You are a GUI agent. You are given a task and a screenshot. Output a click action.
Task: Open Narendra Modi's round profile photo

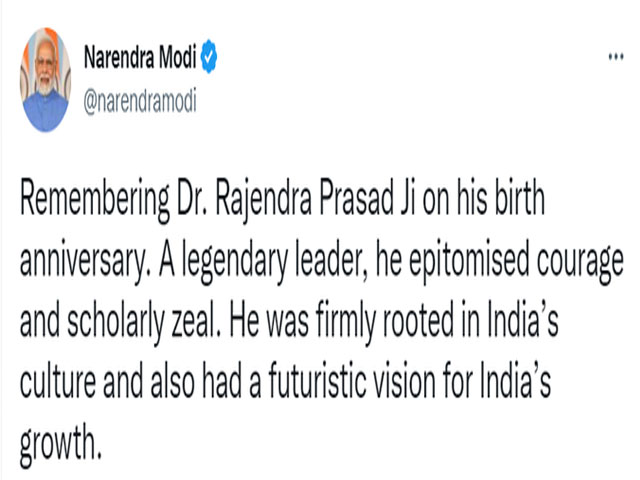point(45,80)
